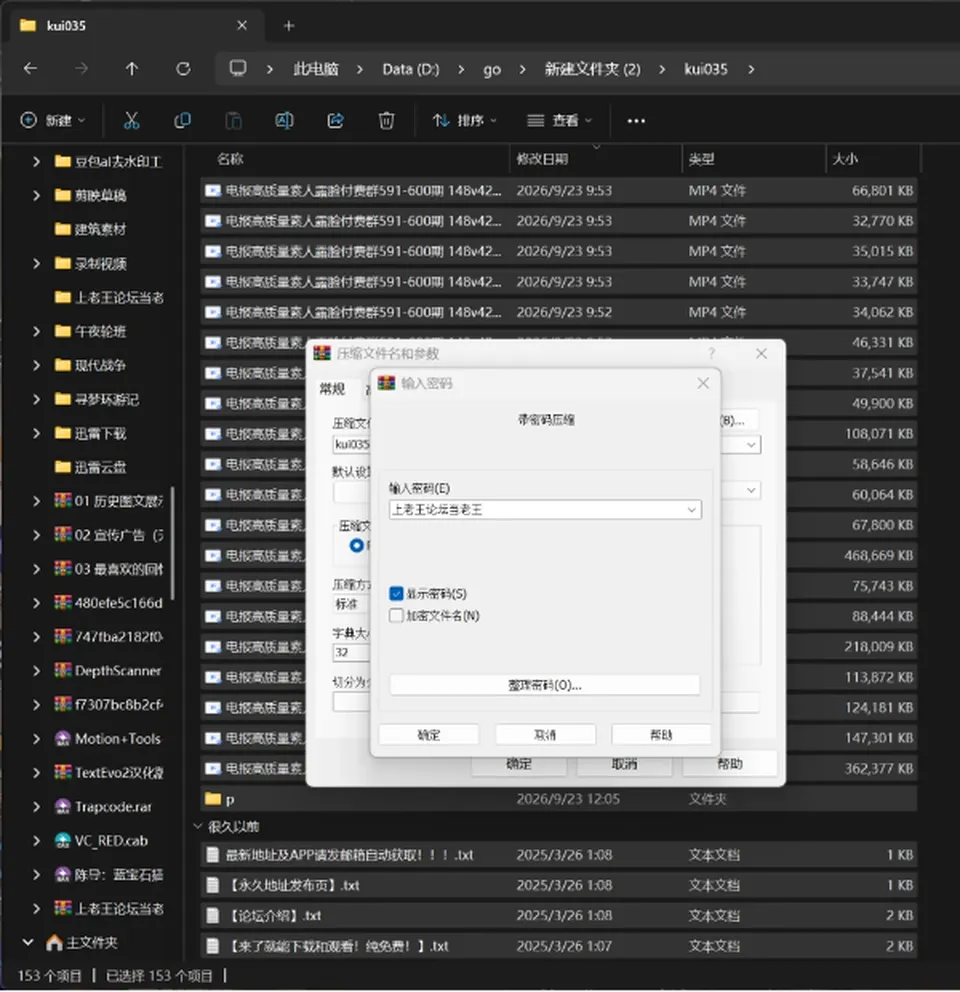Click 取消 in the archive parameters dialog
Viewport: 960px width, 992px height.
coord(624,764)
